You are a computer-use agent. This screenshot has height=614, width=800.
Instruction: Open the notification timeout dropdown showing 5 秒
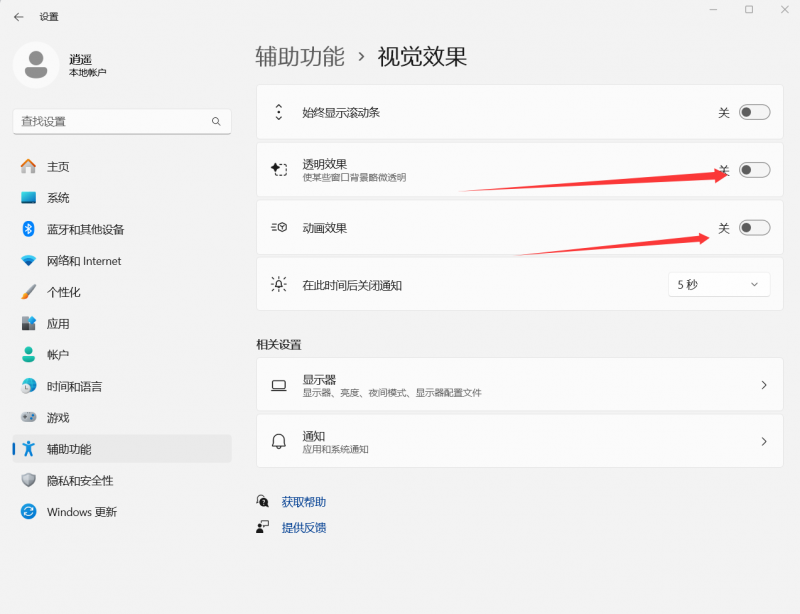click(718, 285)
